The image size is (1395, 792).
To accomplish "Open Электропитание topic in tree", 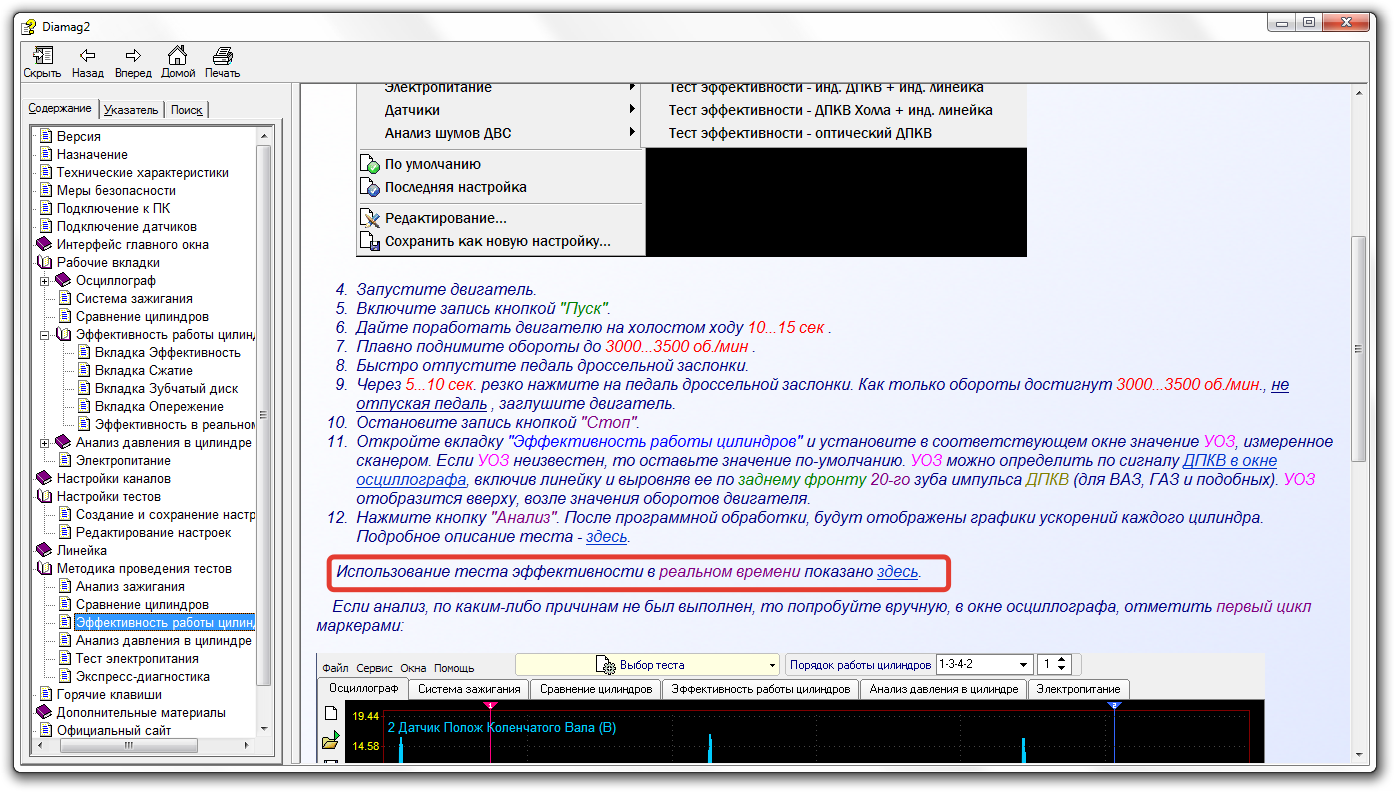I will tap(123, 460).
